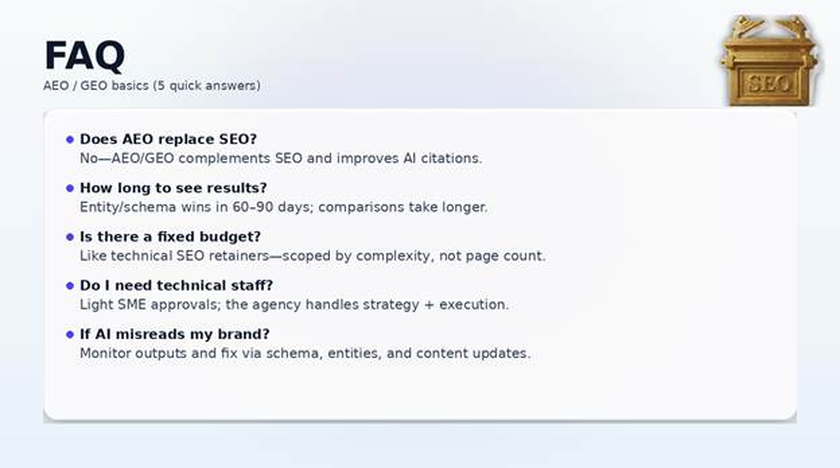Image resolution: width=840 pixels, height=468 pixels.
Task: Click the 'Do I need technical staff?' heading
Action: coord(176,286)
